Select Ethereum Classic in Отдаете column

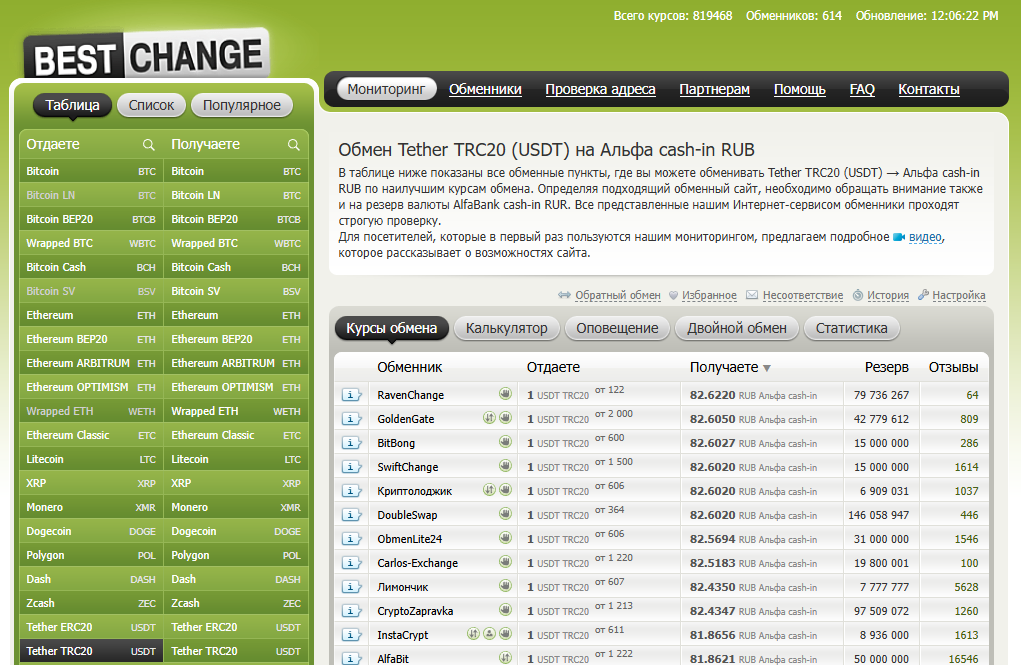(91, 435)
